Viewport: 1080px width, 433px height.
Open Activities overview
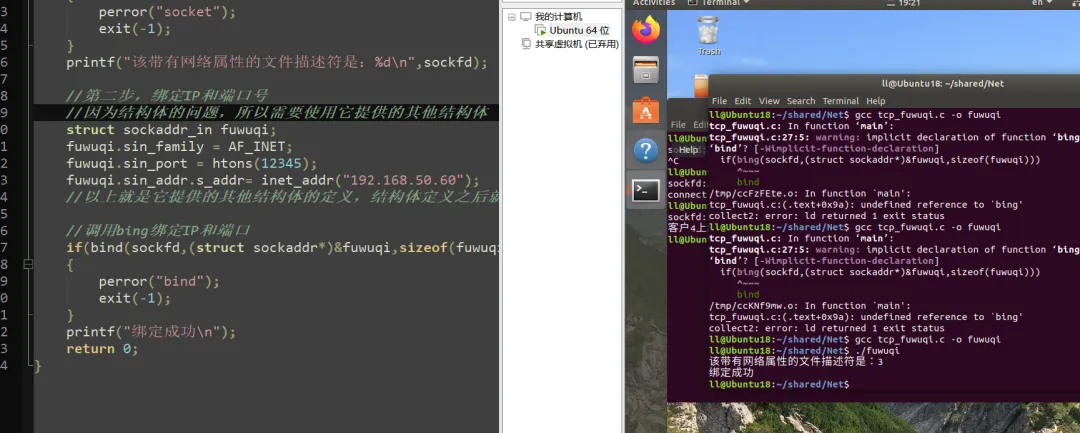pyautogui.click(x=654, y=3)
